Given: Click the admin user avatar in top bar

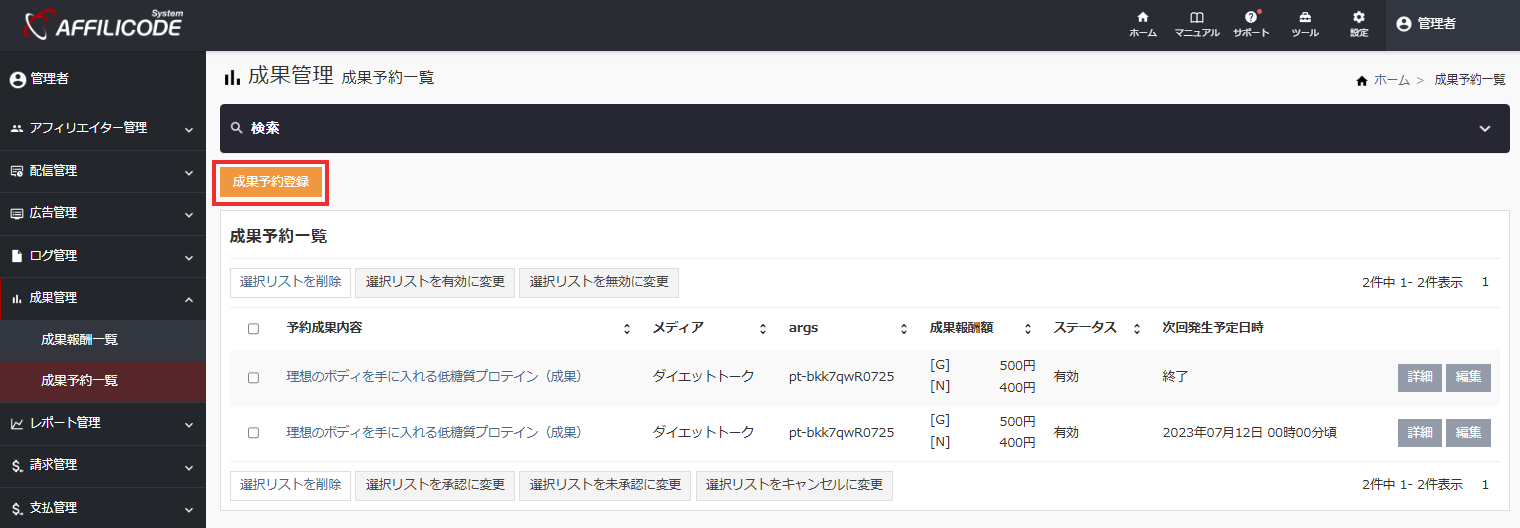Looking at the screenshot, I should coord(1403,24).
